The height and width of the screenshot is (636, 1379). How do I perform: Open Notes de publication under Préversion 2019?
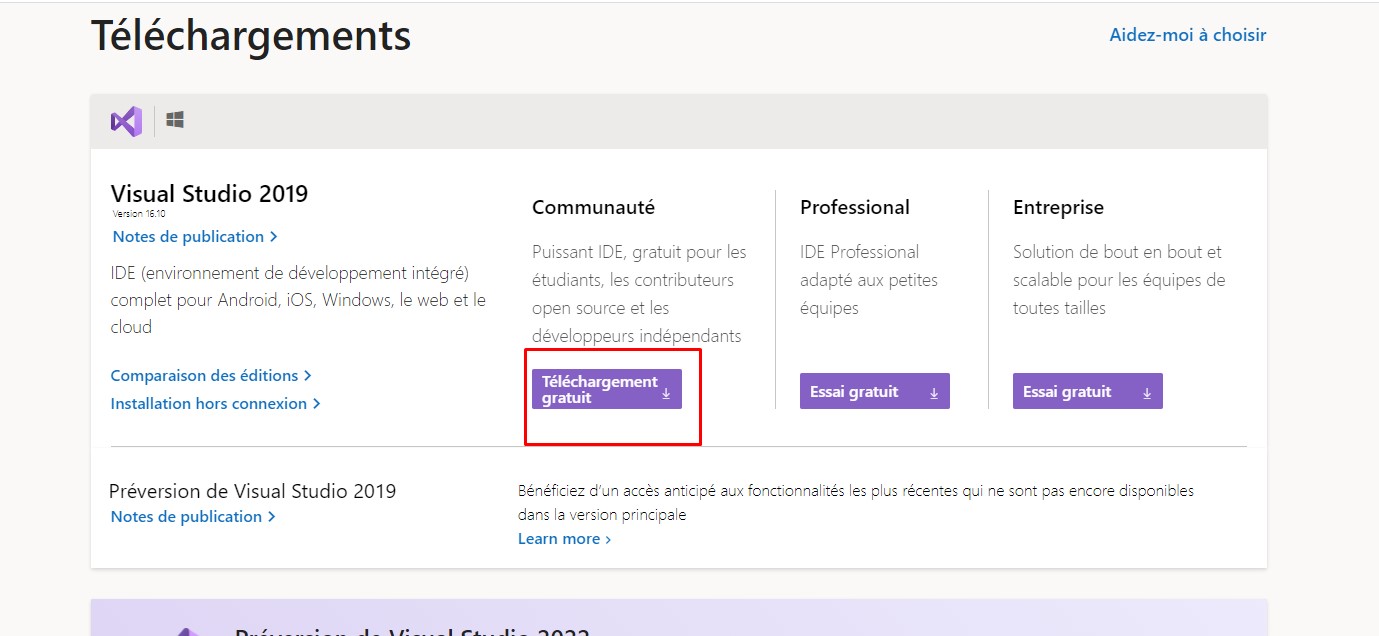pyautogui.click(x=186, y=517)
